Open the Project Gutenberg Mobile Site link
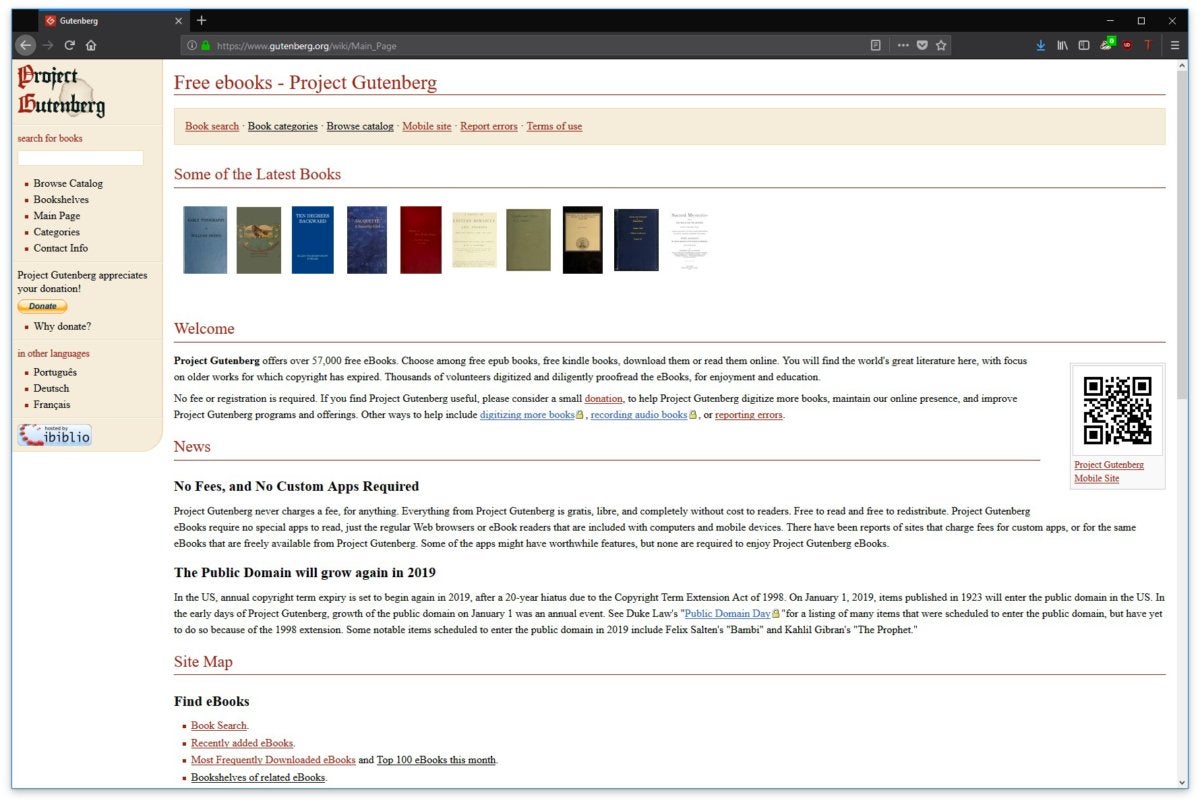This screenshot has width=1200, height=803. click(x=1109, y=472)
